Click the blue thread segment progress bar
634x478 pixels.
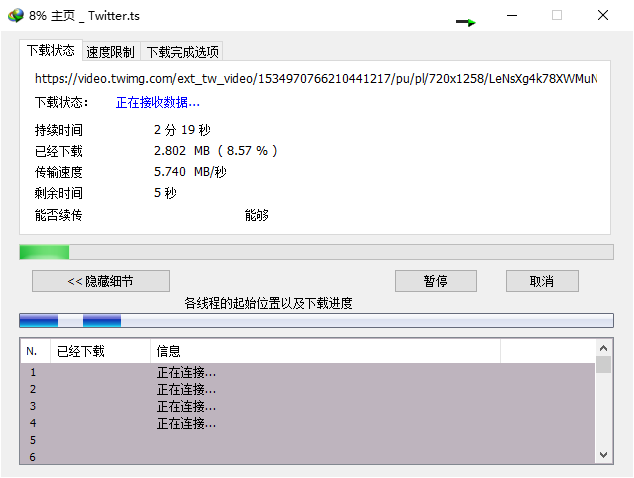(x=316, y=321)
